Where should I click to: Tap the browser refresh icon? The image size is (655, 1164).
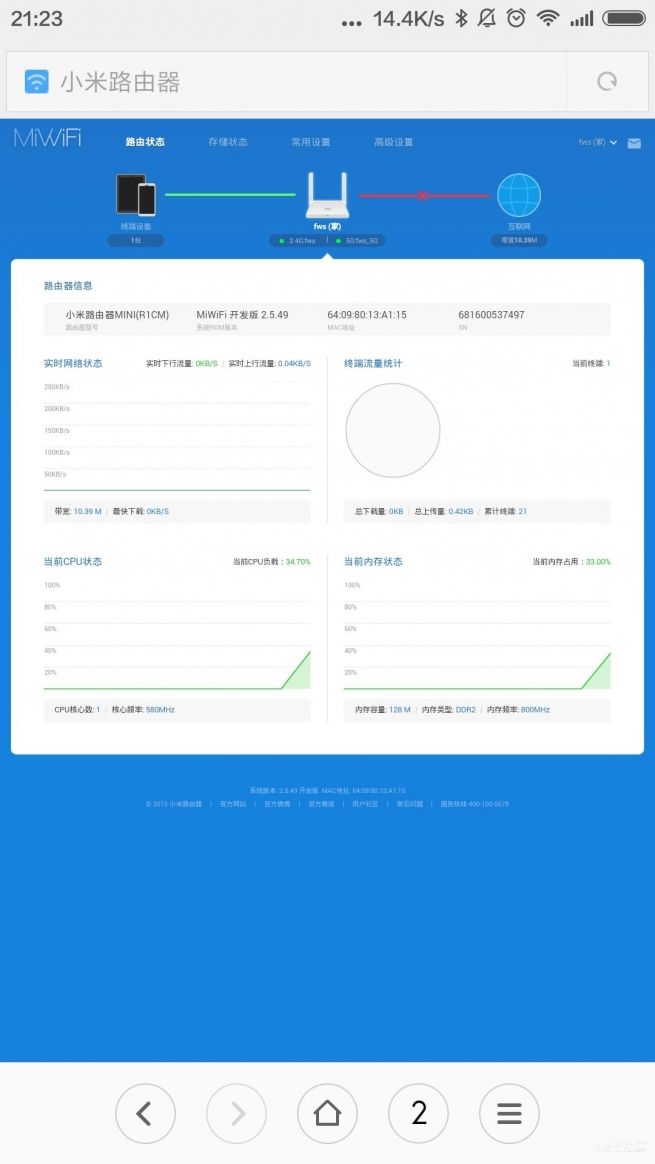click(607, 81)
